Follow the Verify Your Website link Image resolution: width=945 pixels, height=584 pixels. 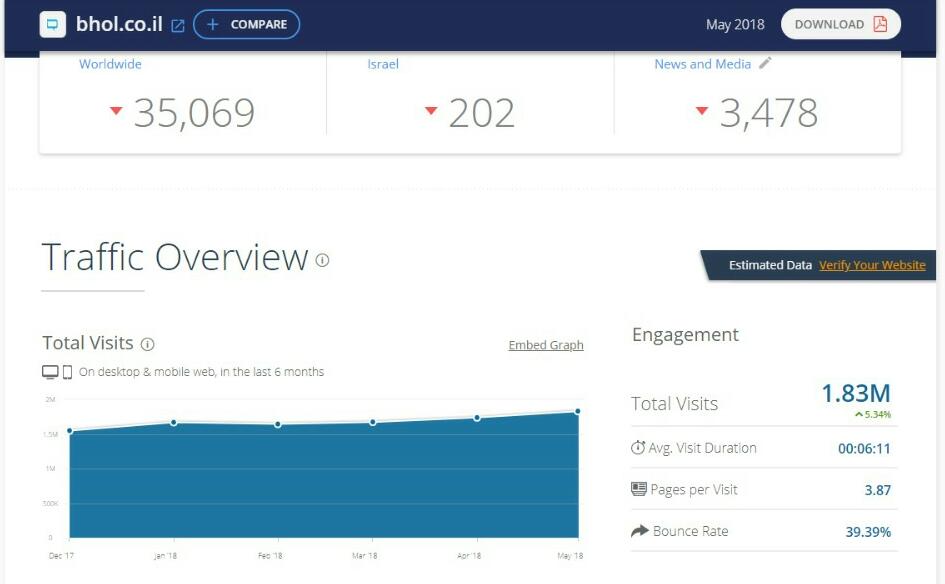point(872,265)
